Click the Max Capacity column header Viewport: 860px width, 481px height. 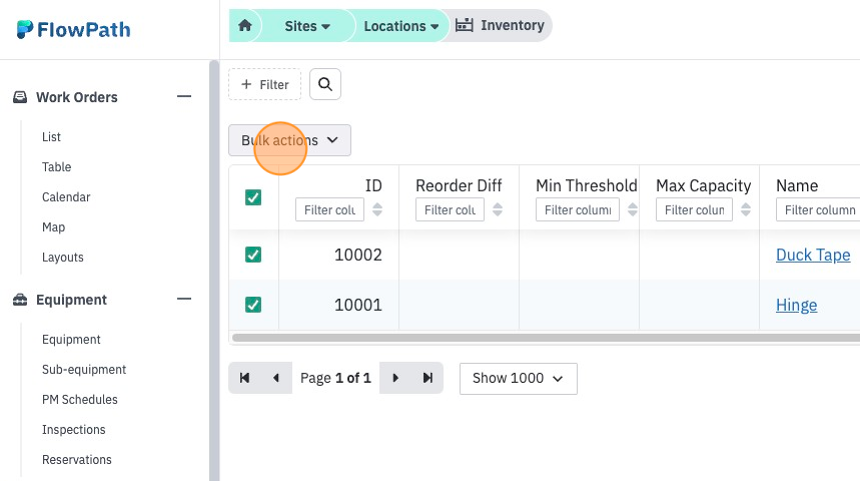pyautogui.click(x=703, y=185)
